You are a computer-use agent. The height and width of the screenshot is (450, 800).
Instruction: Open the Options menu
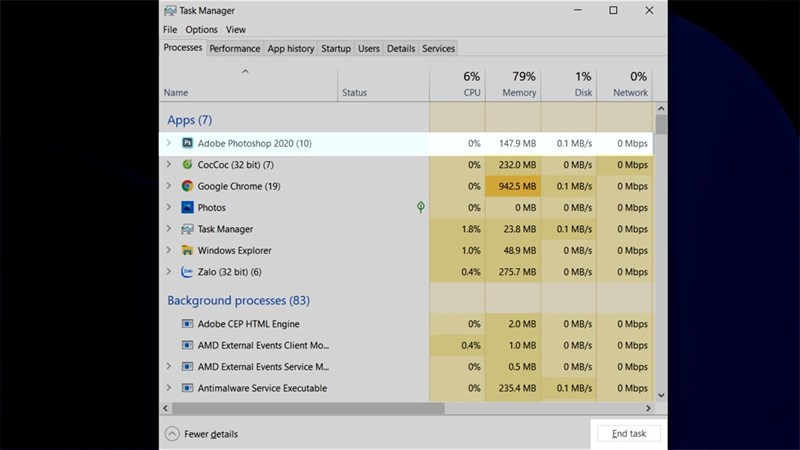click(x=201, y=30)
